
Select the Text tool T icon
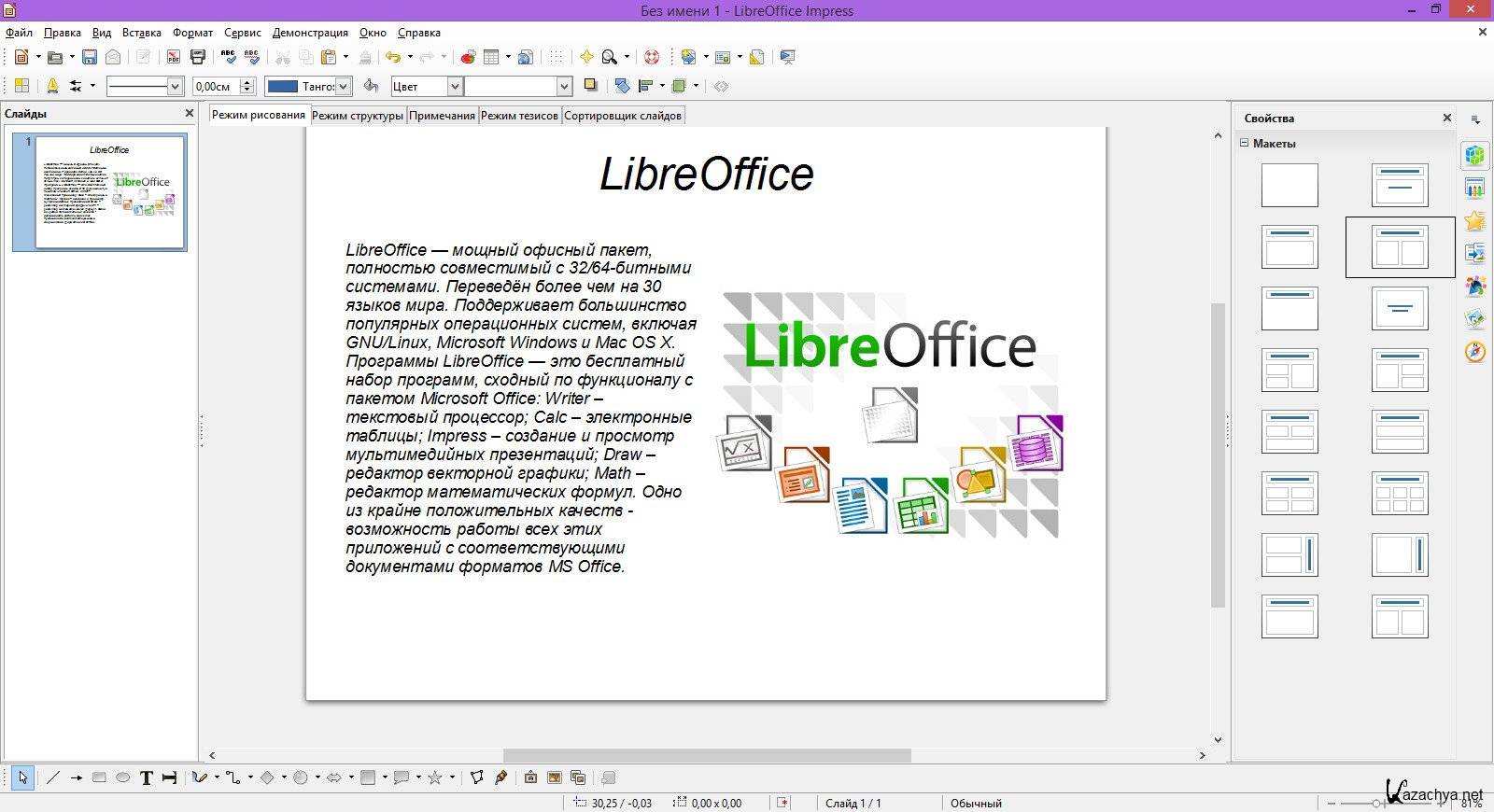[146, 777]
